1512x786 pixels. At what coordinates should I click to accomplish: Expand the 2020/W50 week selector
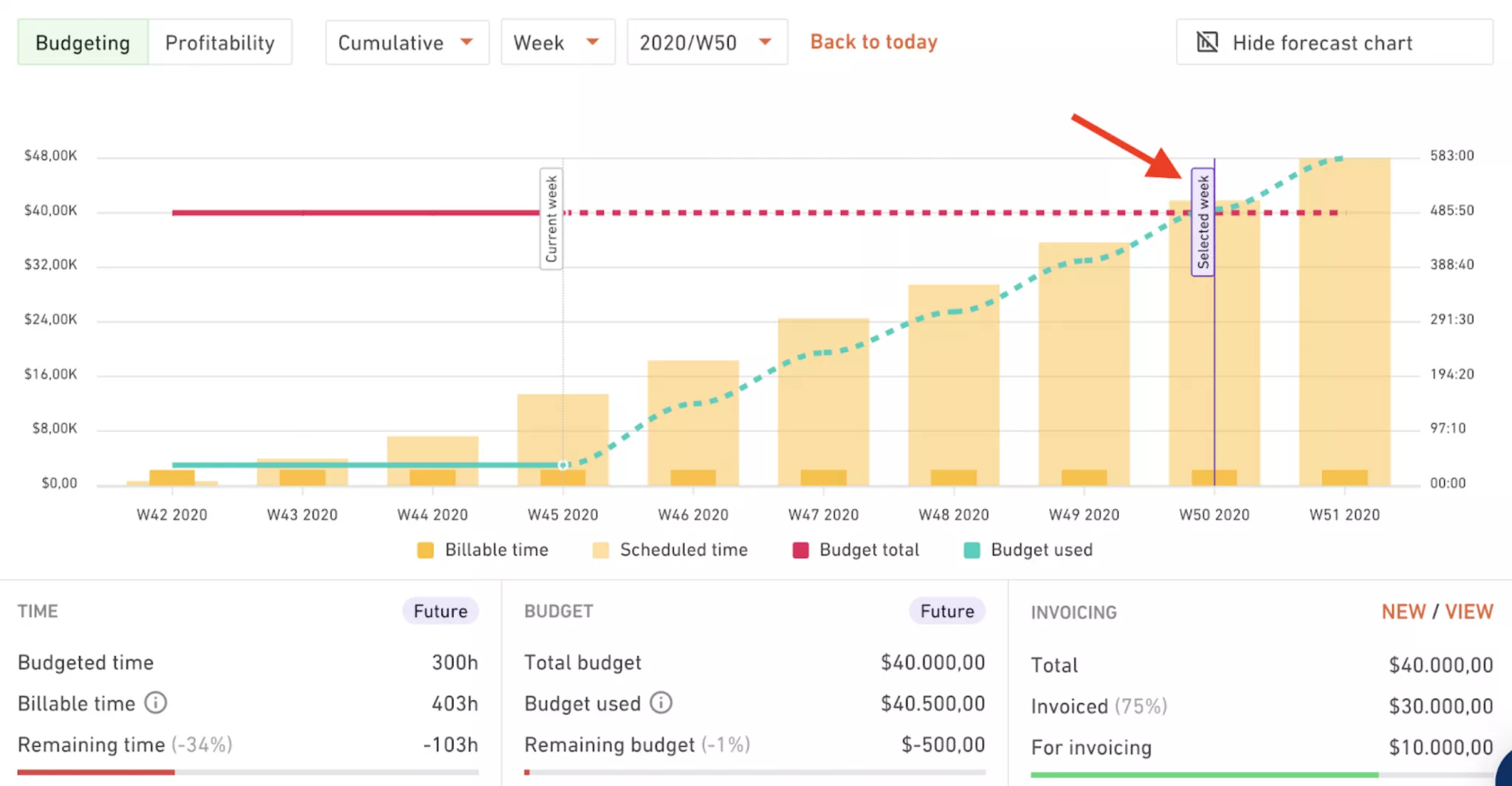[707, 43]
